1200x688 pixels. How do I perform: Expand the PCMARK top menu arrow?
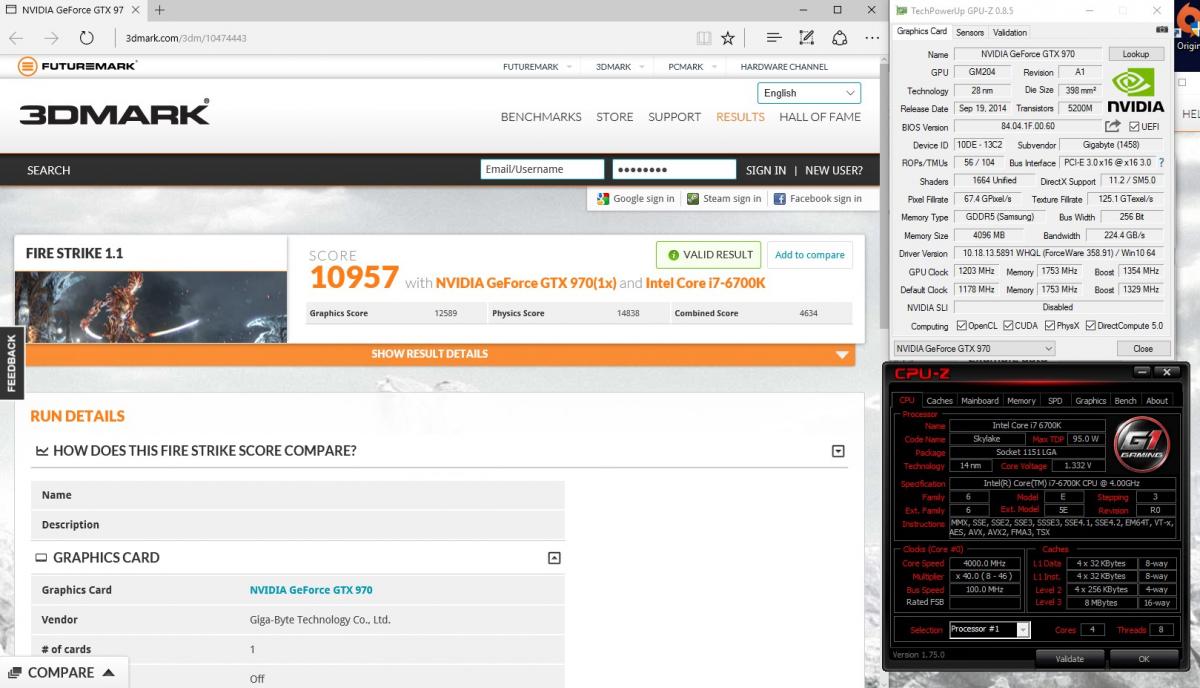[713, 67]
